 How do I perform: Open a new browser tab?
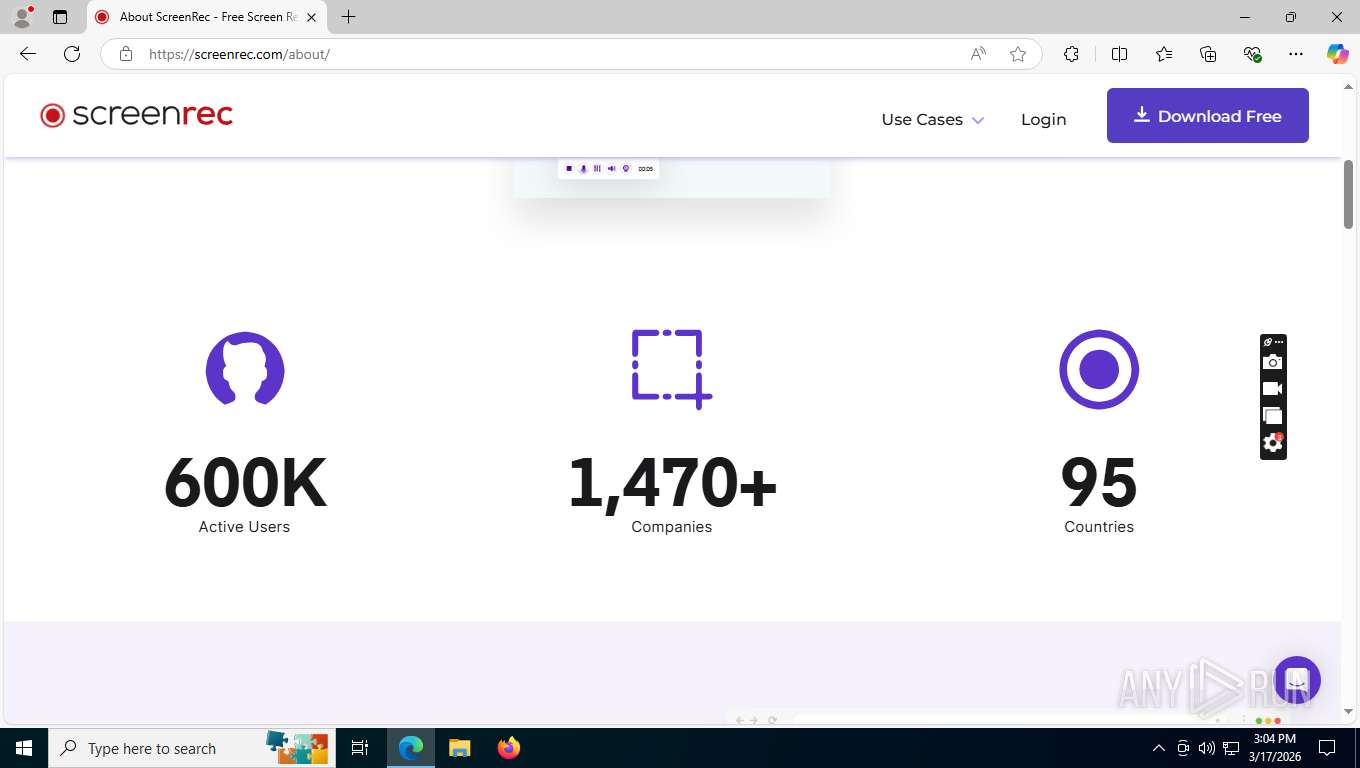click(x=348, y=17)
